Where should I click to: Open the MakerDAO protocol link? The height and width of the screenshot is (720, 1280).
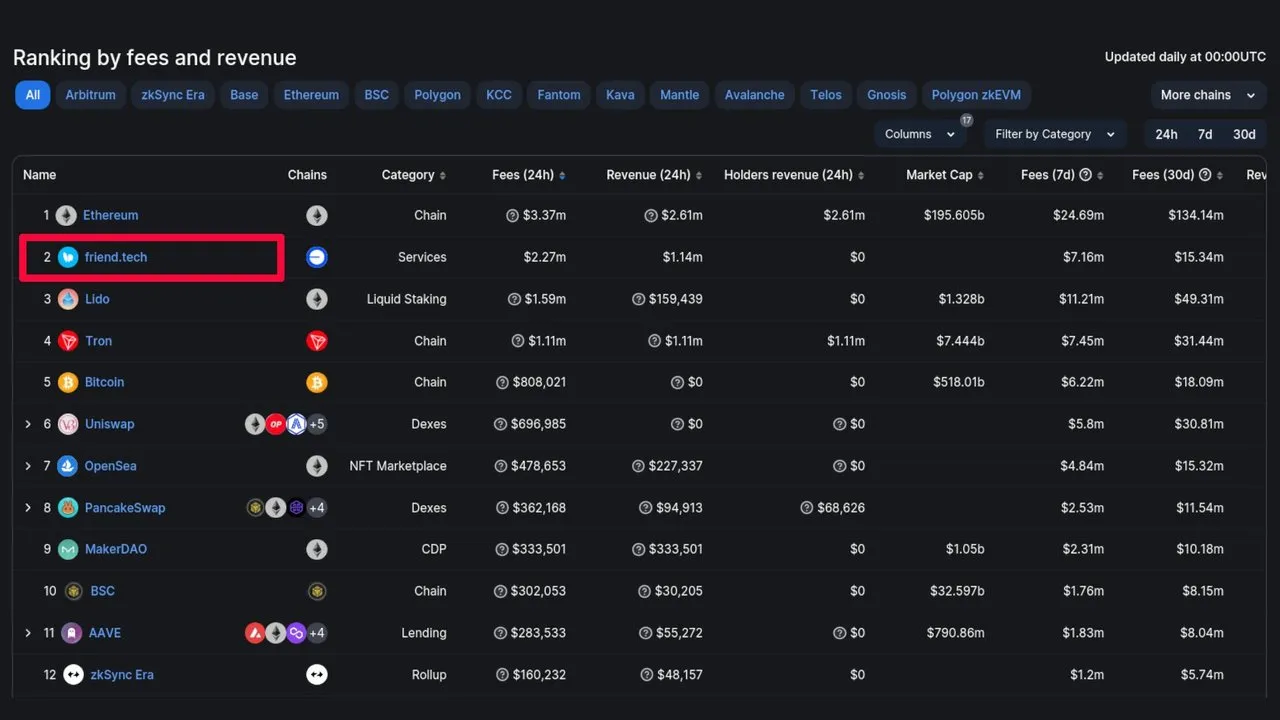point(117,549)
